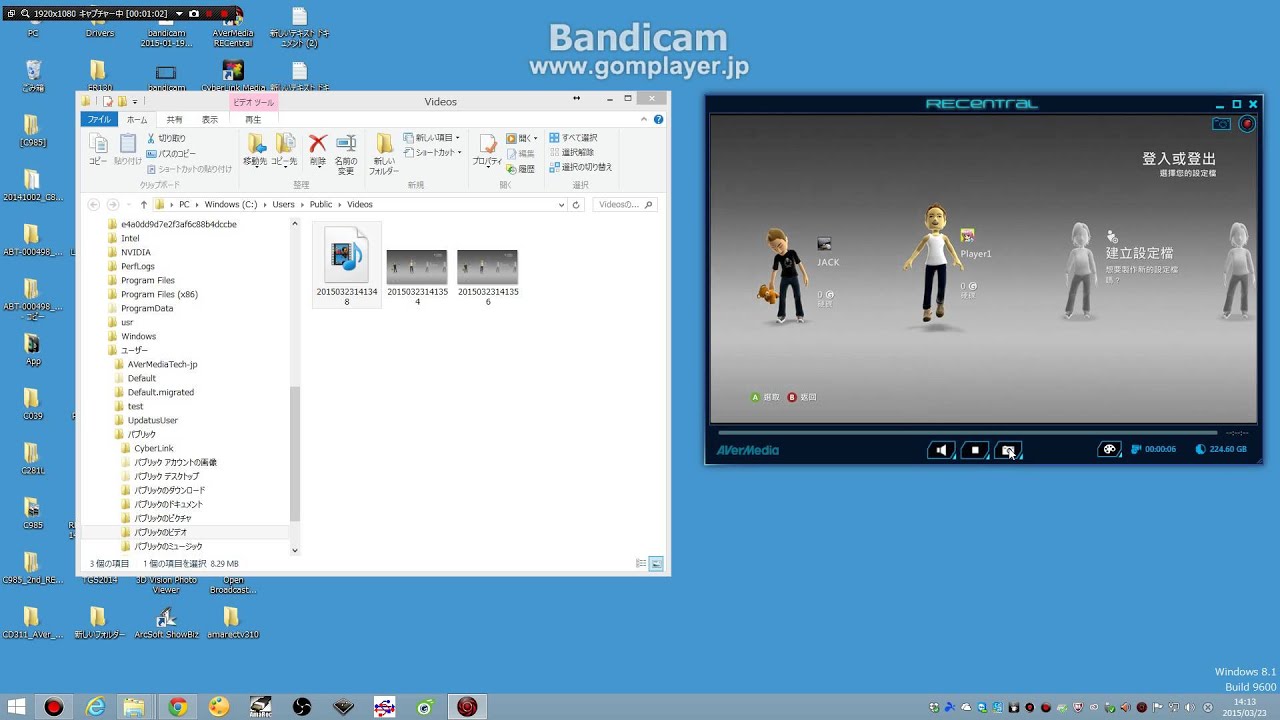Viewport: 1280px width, 720px height.
Task: Click Copy path (パスのコピー) in ribbon
Action: [171, 154]
